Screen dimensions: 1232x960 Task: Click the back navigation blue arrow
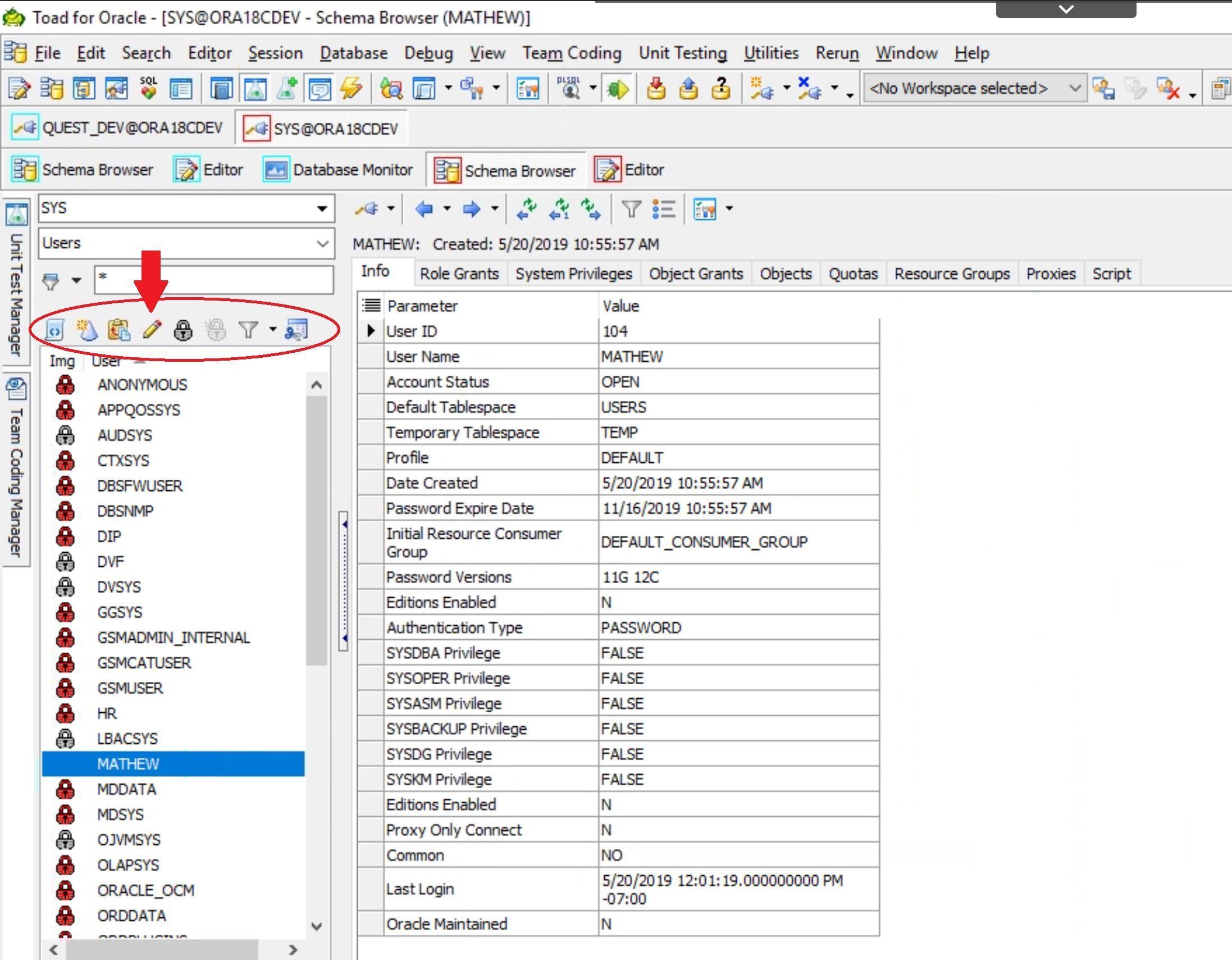coord(424,210)
